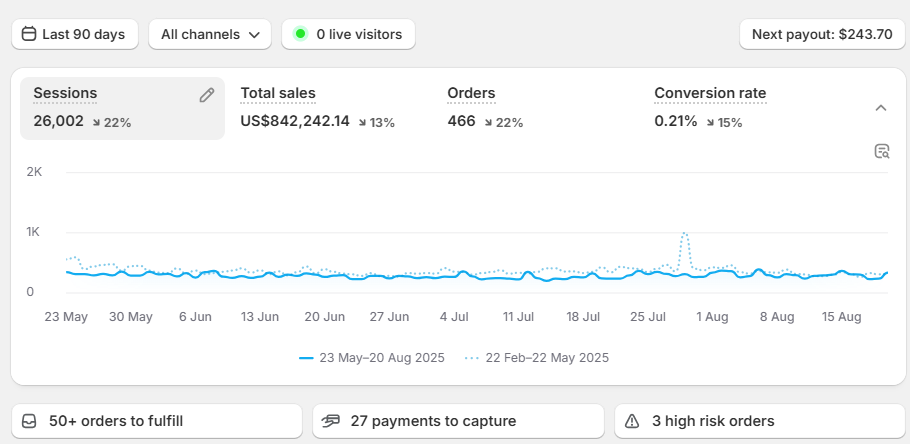Image resolution: width=910 pixels, height=444 pixels.
Task: Click the Next payout $243.70 button
Action: pos(821,34)
